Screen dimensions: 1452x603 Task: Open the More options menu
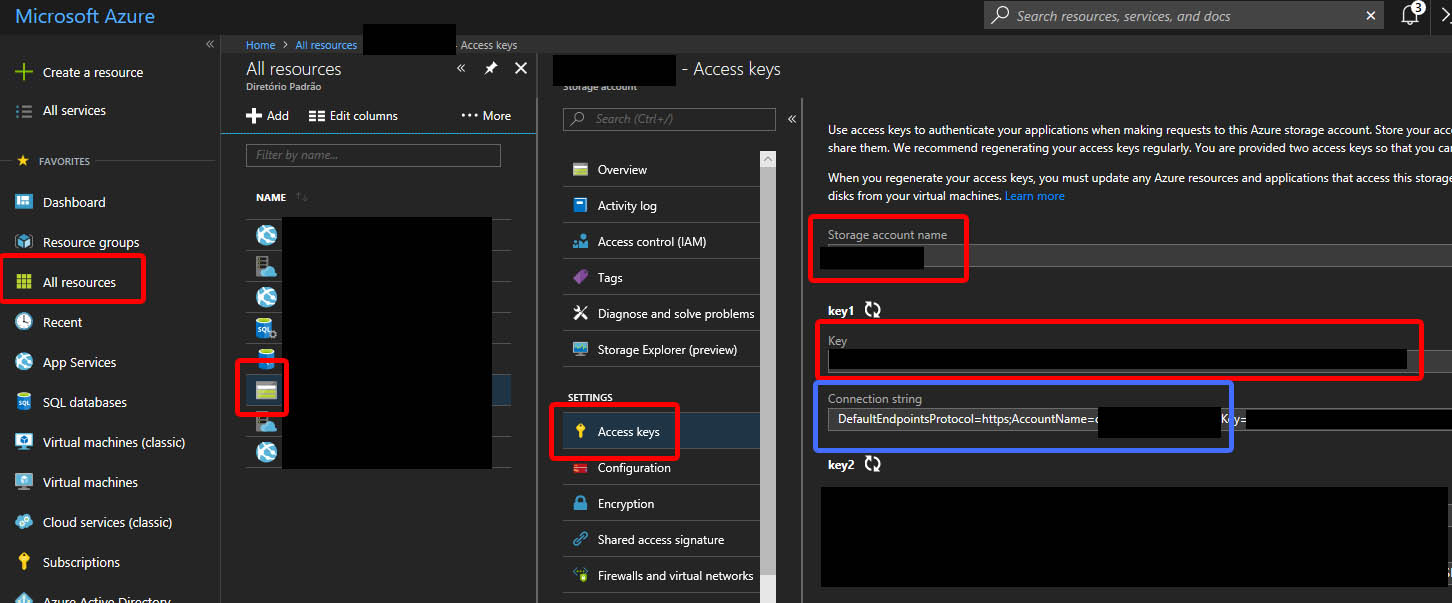(486, 116)
